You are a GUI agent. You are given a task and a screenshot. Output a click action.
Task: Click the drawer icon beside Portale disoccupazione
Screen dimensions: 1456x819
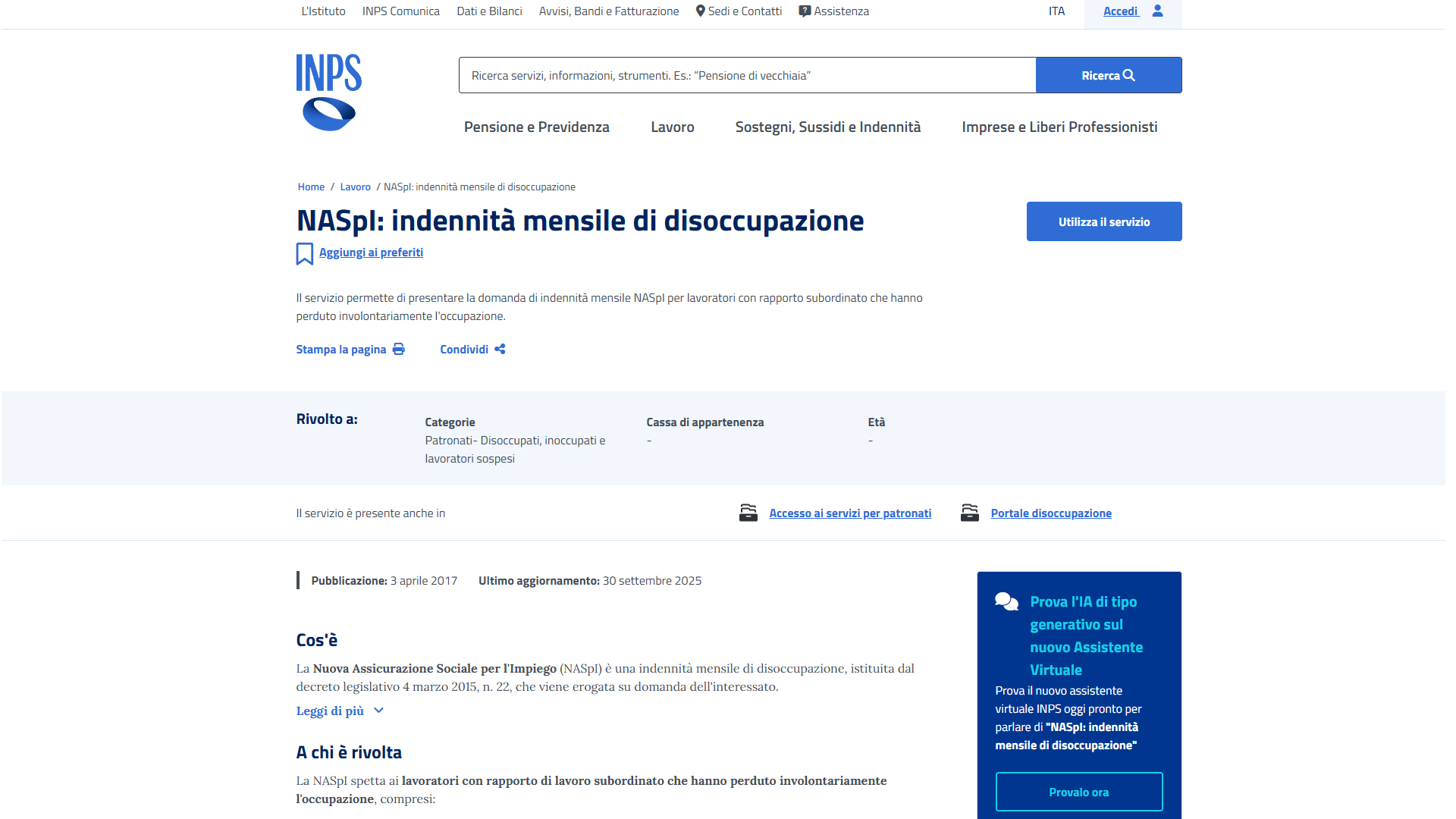click(970, 513)
